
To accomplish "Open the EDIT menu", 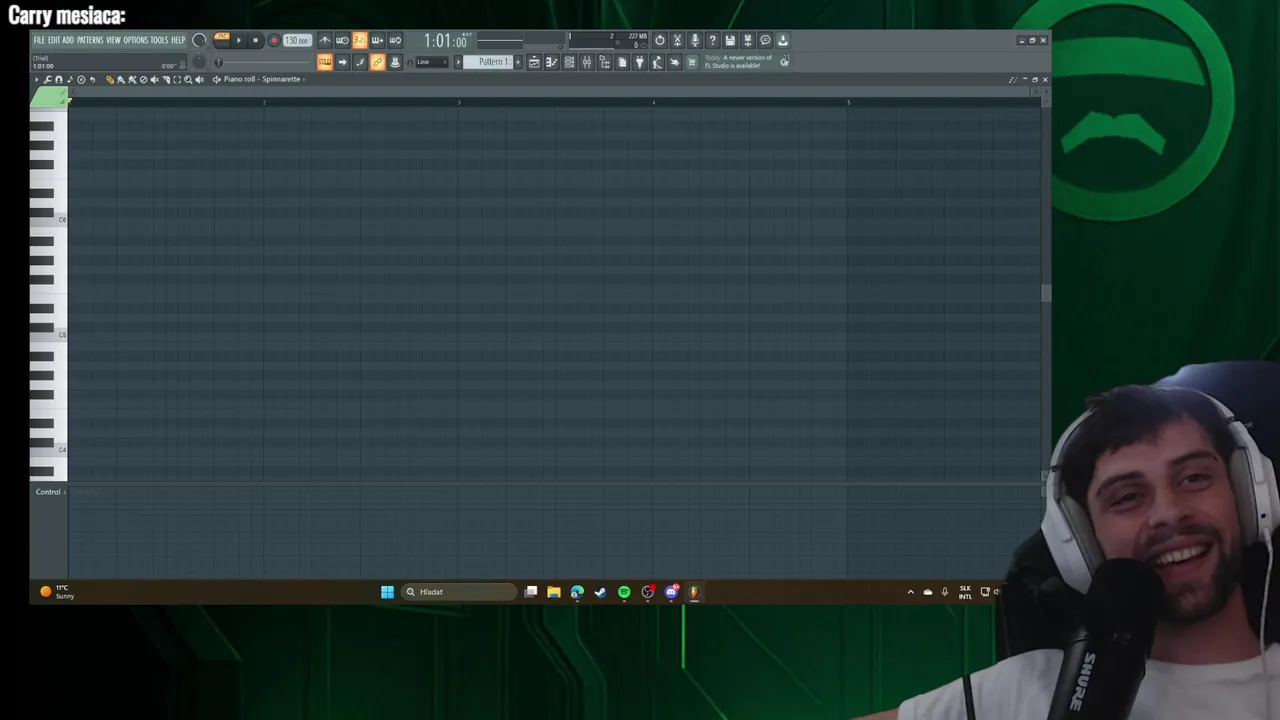I will (54, 40).
